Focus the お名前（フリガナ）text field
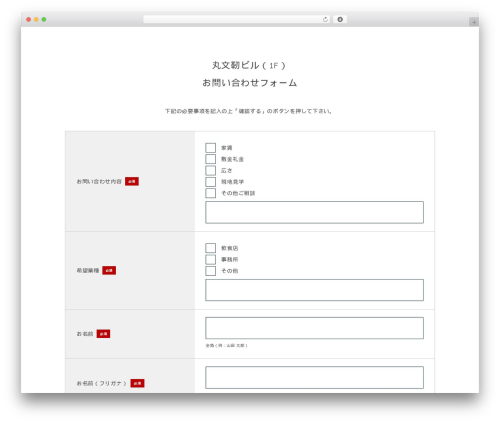Image resolution: width=500 pixels, height=423 pixels. click(314, 377)
